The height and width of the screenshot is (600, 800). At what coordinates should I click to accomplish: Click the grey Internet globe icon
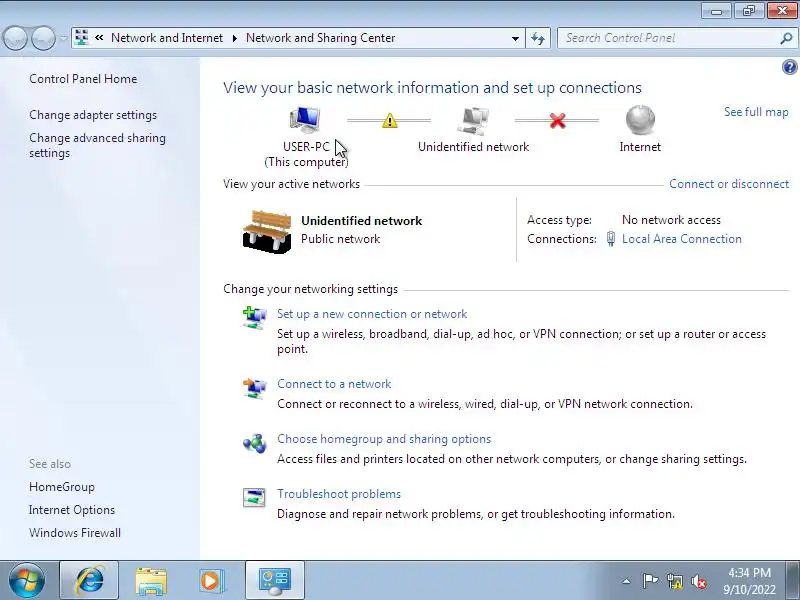(x=640, y=120)
